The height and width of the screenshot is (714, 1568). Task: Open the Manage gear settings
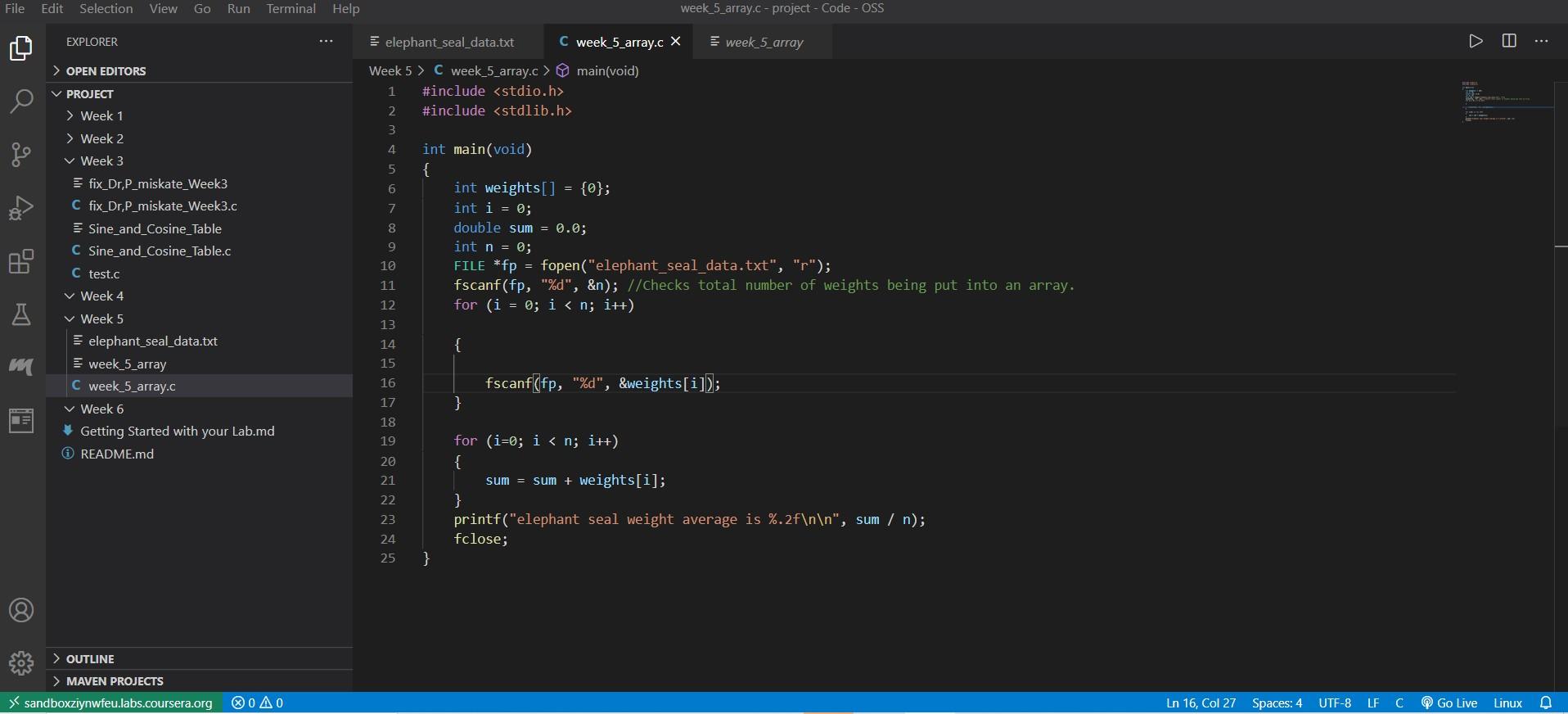click(21, 662)
